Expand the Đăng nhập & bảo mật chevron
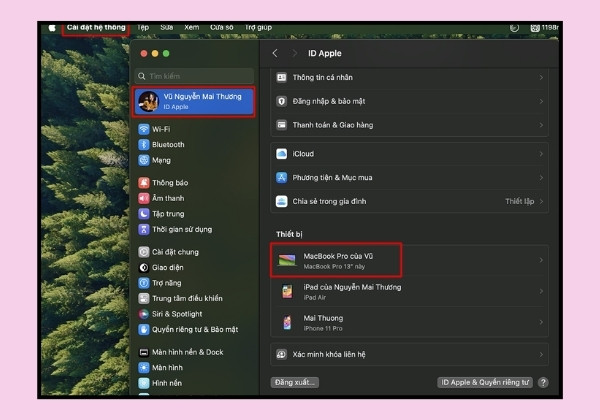This screenshot has height=420, width=600. tap(541, 101)
